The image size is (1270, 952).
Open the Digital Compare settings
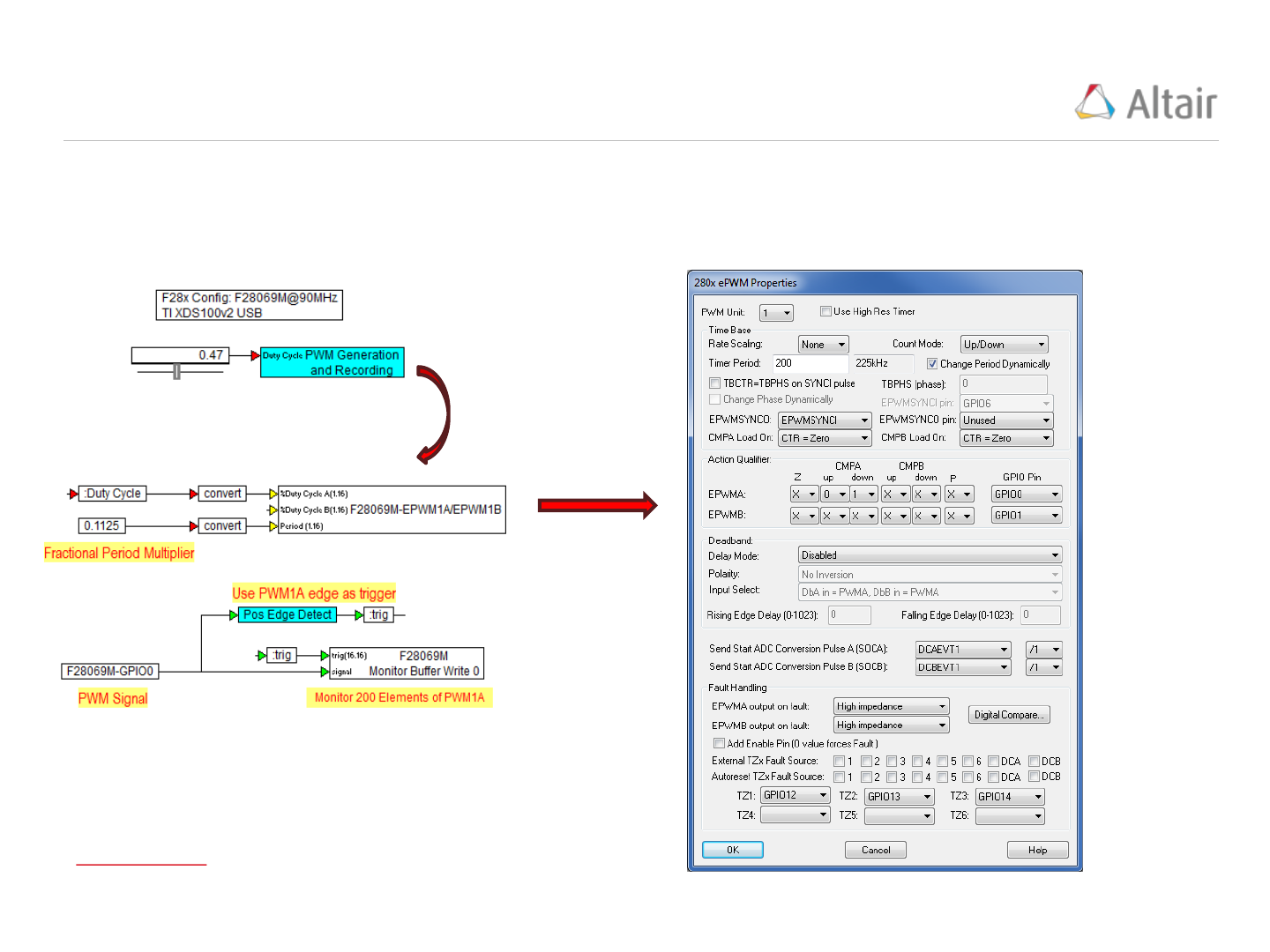(x=1010, y=715)
